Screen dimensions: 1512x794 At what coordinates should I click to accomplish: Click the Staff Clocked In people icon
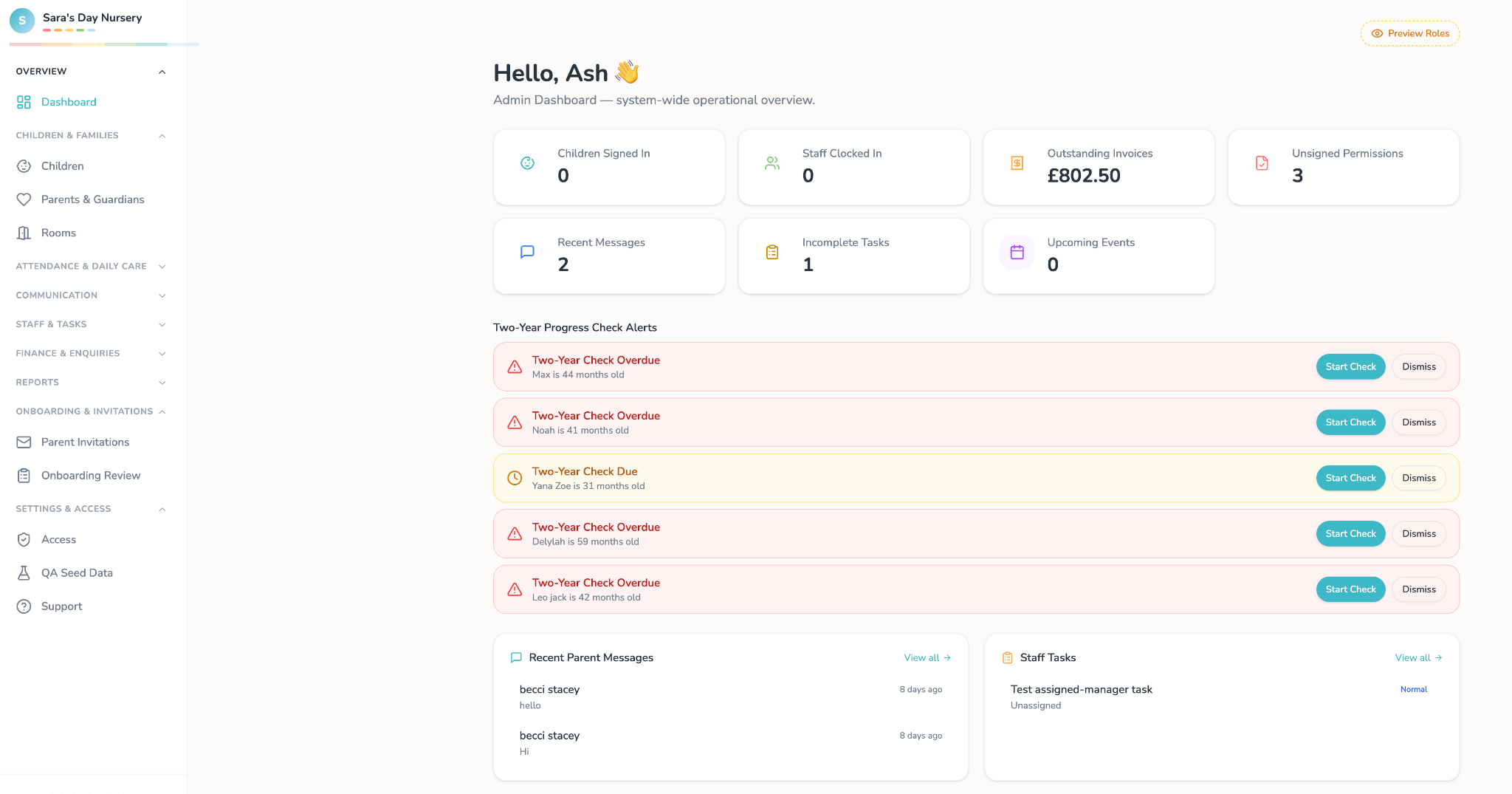pyautogui.click(x=772, y=163)
